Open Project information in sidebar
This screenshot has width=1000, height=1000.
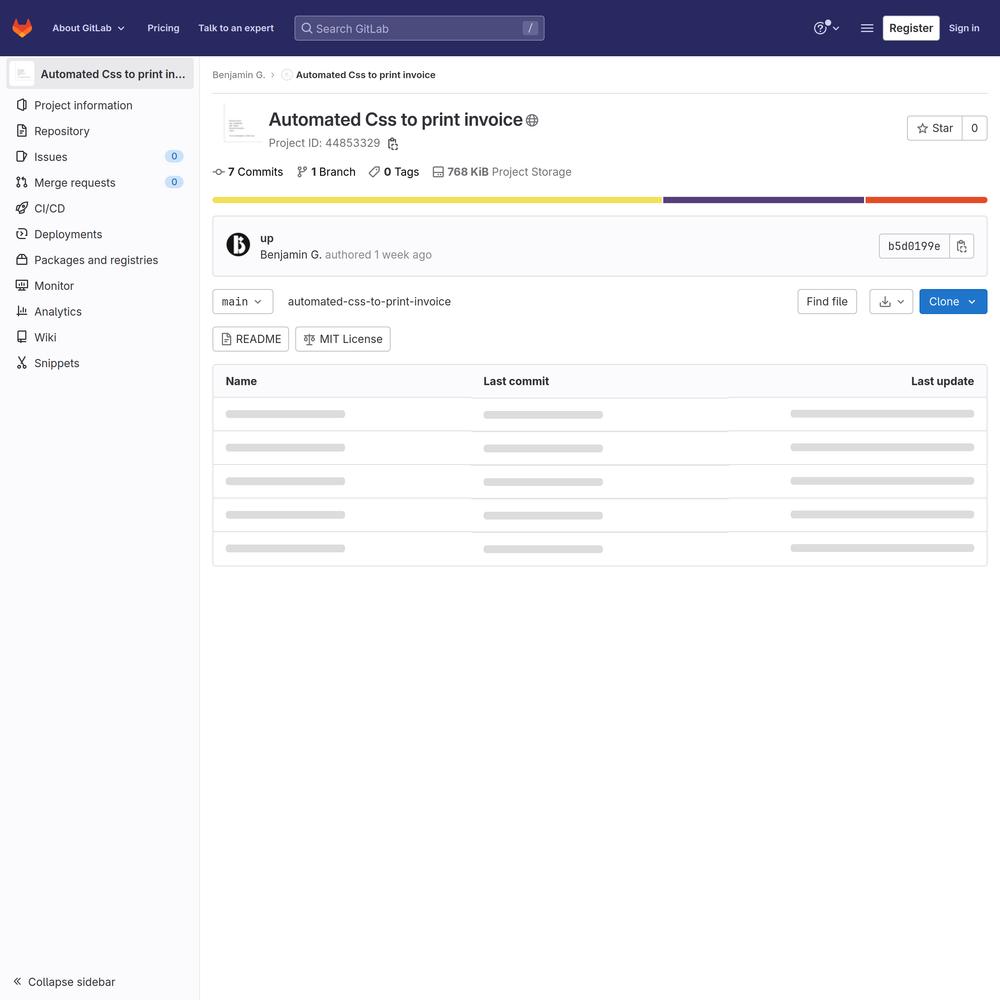[x=99, y=105]
